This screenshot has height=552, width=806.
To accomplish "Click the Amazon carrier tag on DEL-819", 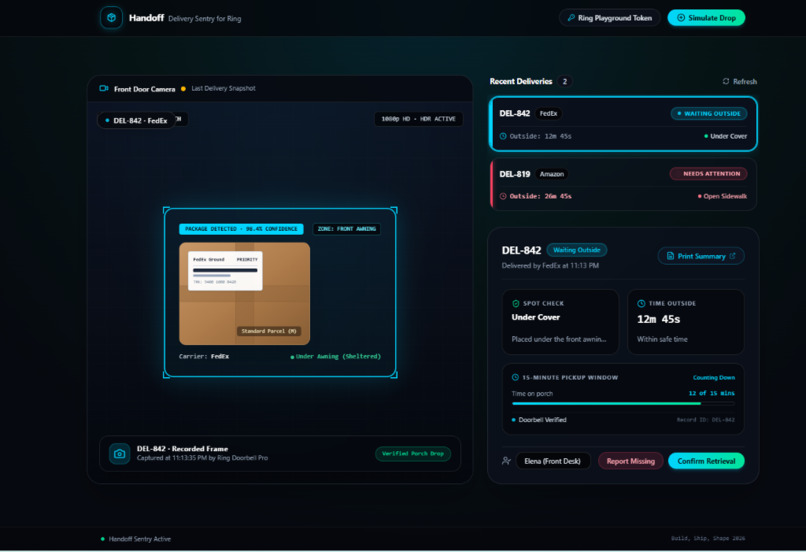I will coord(552,174).
